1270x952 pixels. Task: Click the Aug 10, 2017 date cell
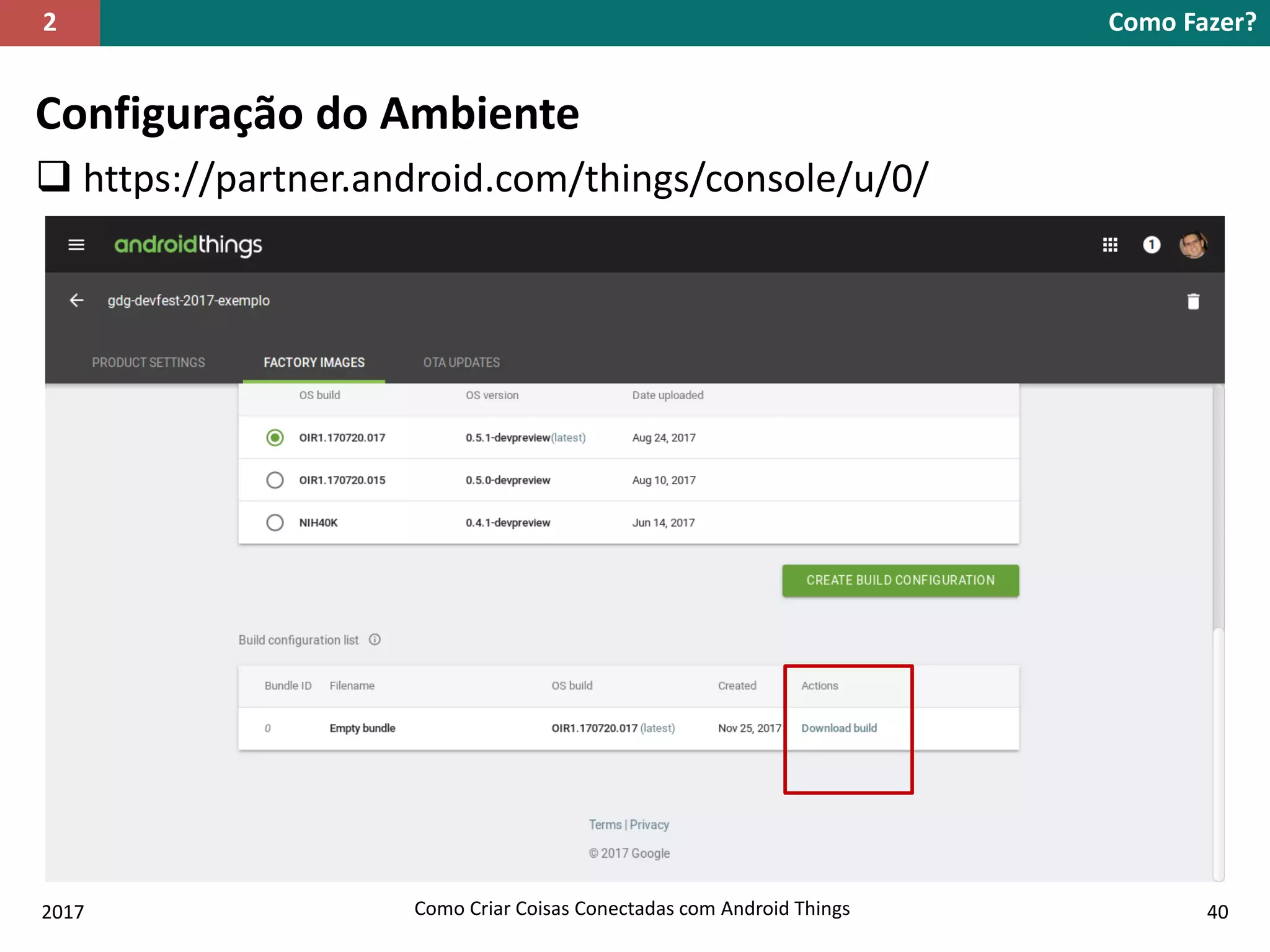(664, 480)
